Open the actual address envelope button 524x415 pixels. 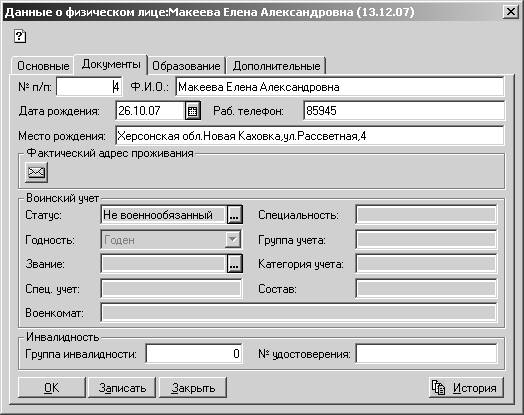(x=36, y=172)
